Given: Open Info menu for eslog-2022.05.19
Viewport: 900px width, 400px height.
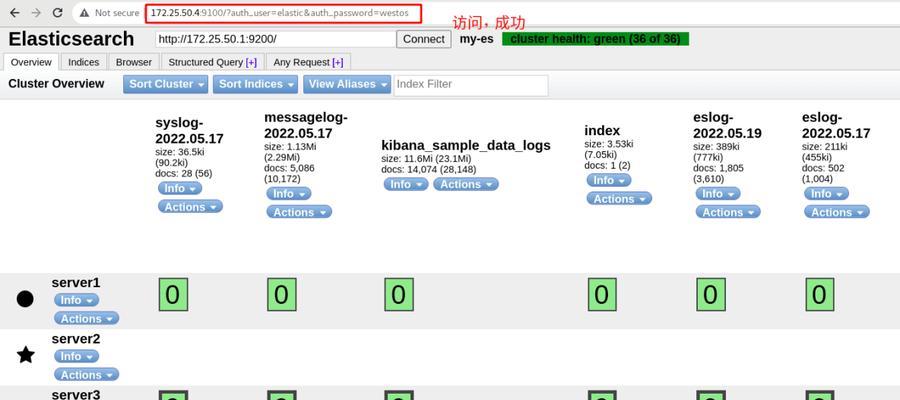Looking at the screenshot, I should (718, 194).
